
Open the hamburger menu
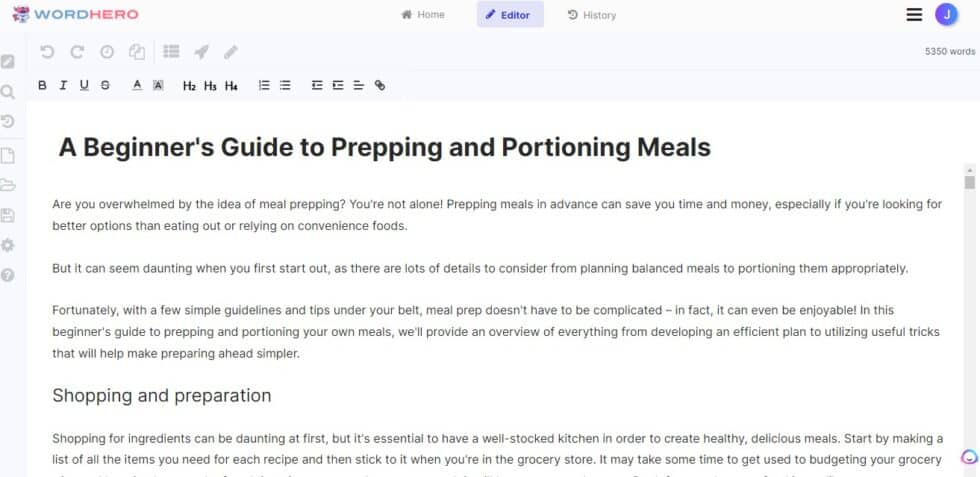[x=914, y=14]
